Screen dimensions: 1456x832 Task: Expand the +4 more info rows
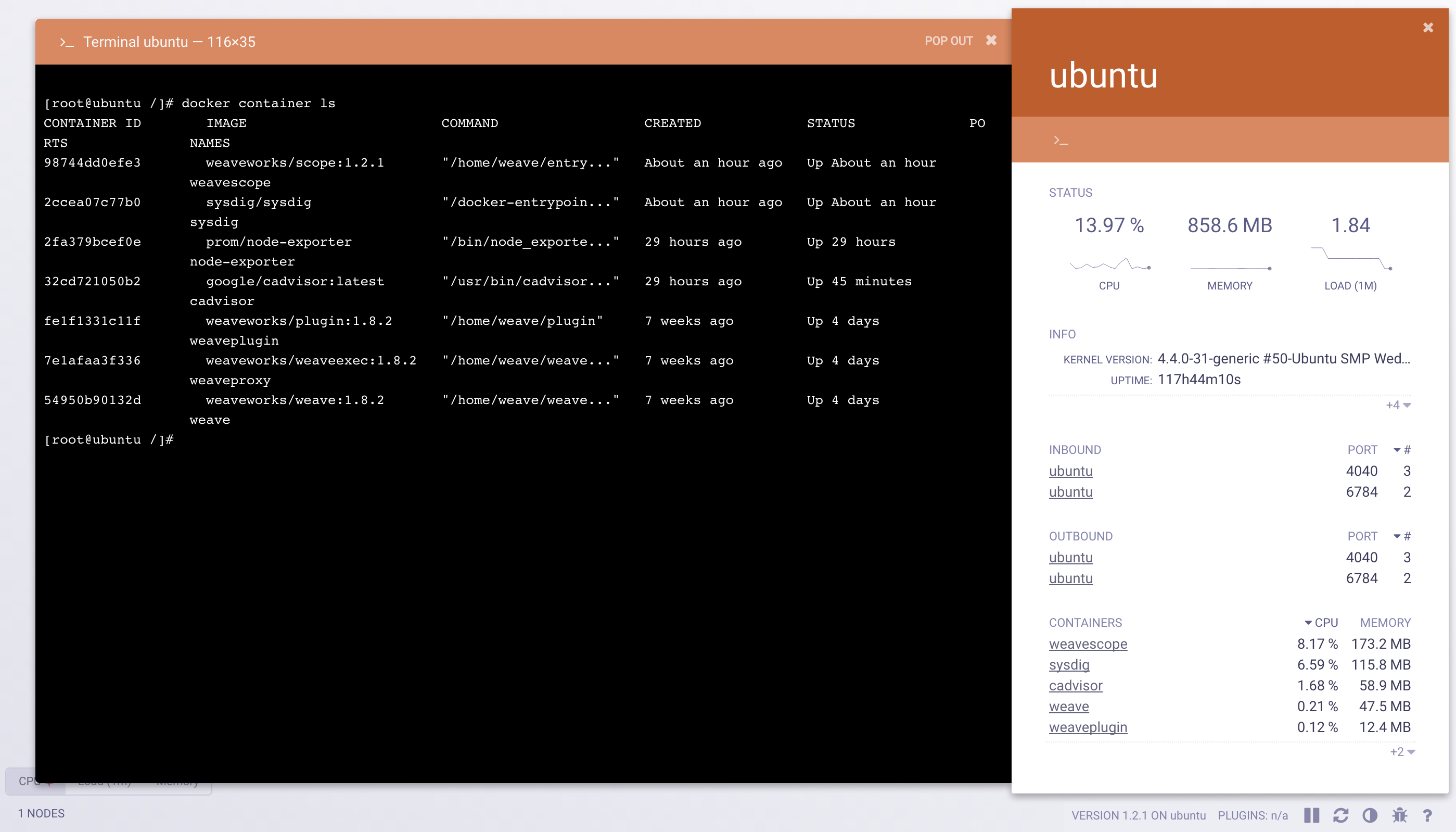click(x=1398, y=405)
